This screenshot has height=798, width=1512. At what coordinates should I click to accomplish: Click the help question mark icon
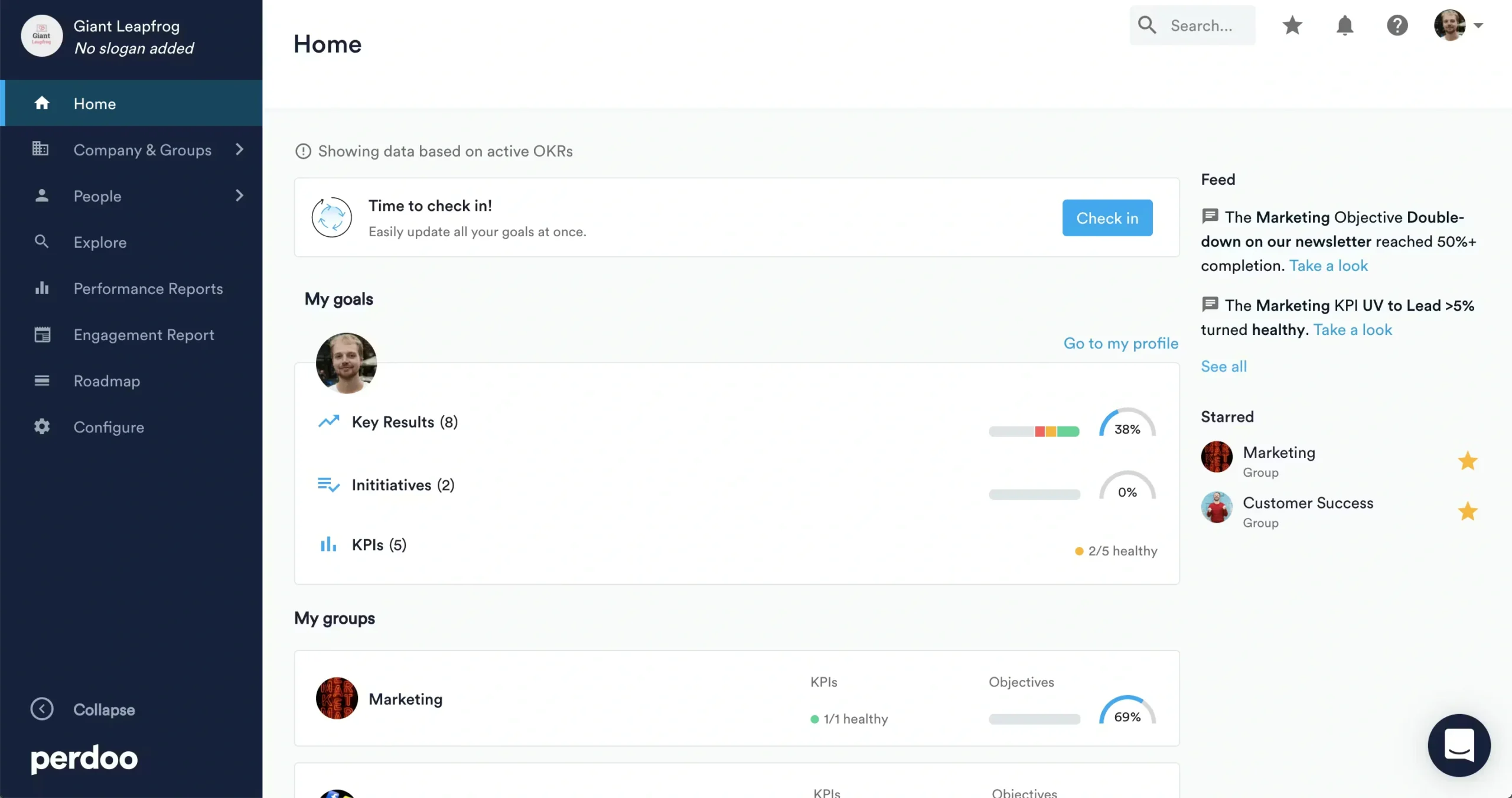(x=1397, y=25)
